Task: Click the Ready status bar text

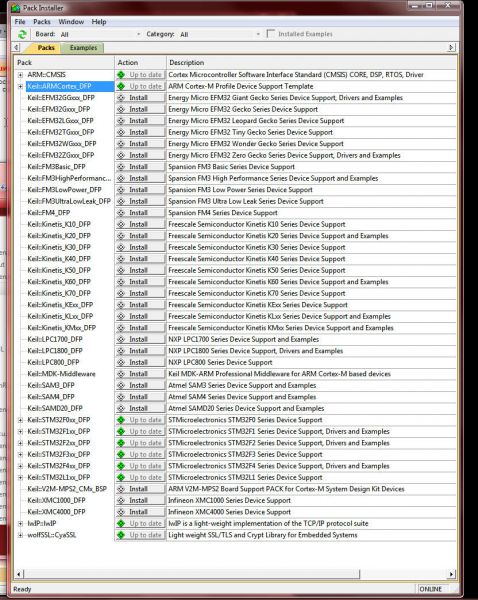Action: point(22,589)
